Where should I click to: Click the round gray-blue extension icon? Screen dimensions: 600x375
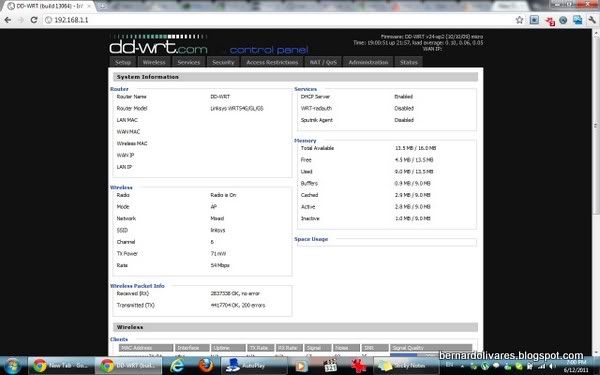563,20
